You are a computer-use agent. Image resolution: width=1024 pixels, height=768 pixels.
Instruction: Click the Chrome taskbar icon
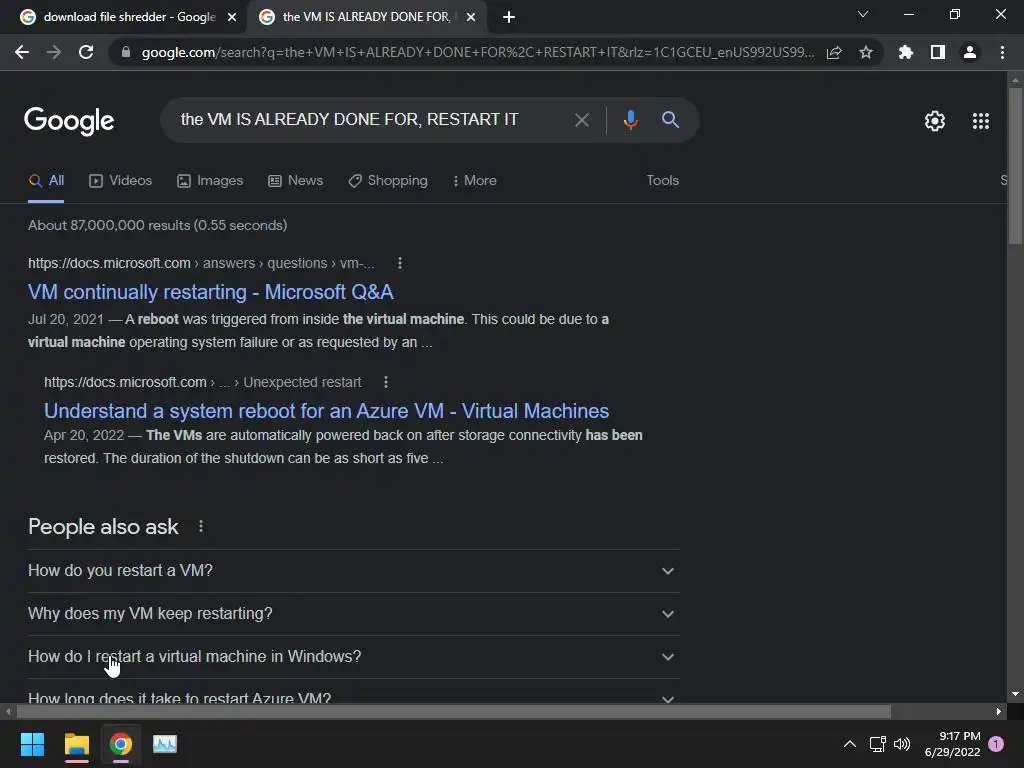[x=121, y=744]
